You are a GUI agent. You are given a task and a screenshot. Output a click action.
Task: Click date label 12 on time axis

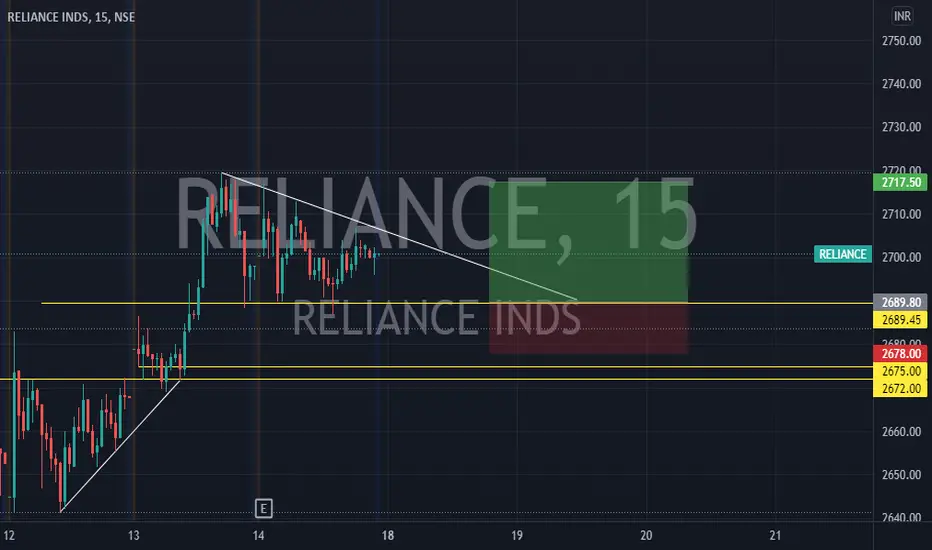coord(9,535)
